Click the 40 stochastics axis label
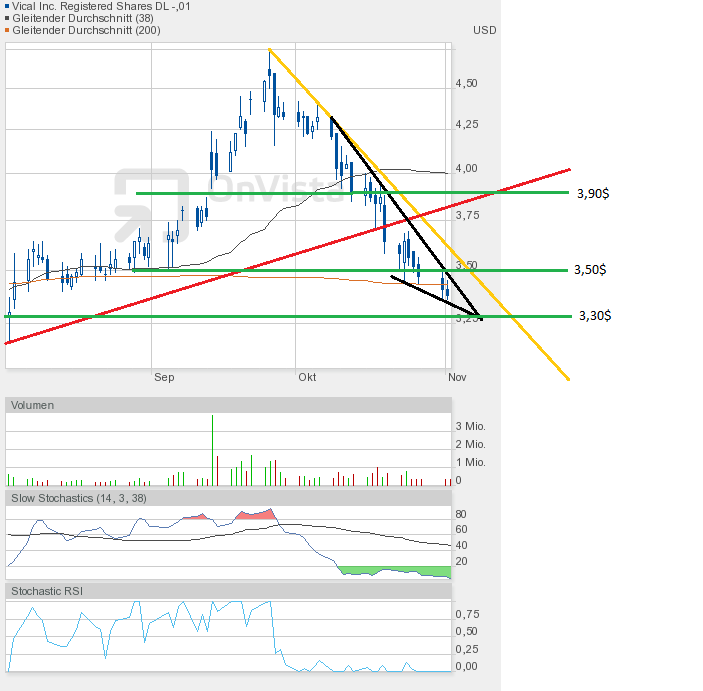The height and width of the screenshot is (691, 703). coord(461,545)
